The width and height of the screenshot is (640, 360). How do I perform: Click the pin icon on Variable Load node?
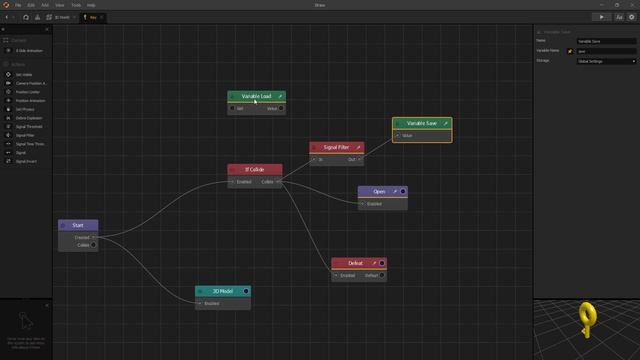pos(280,96)
